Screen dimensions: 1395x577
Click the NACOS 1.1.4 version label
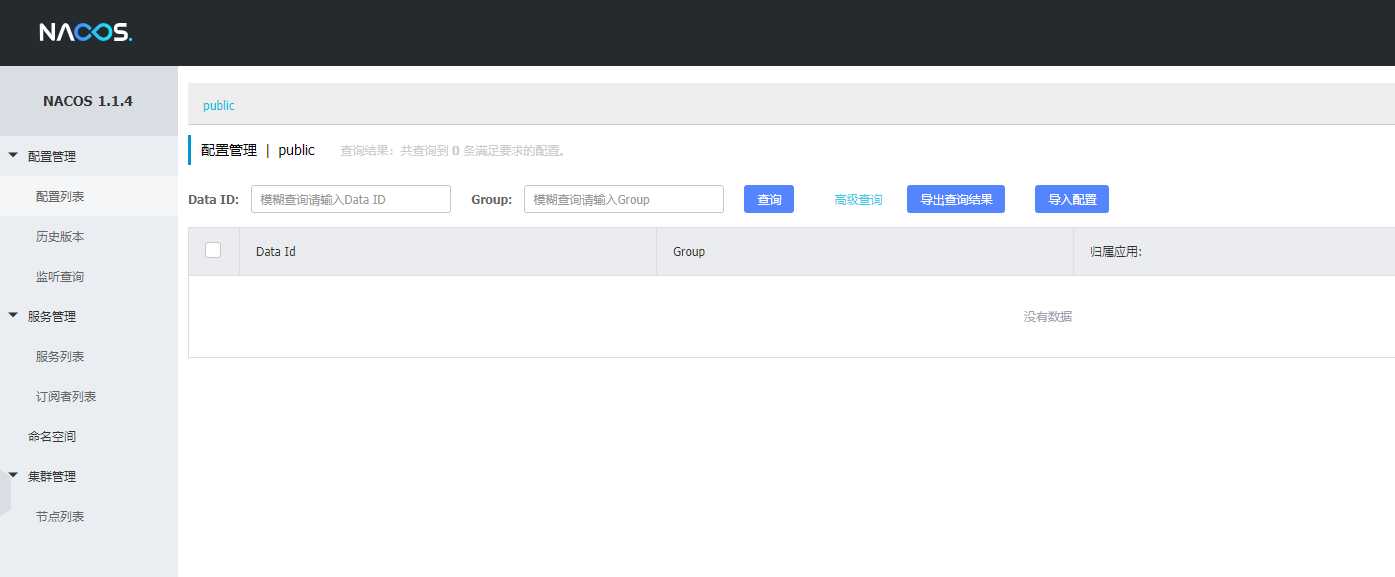pos(88,101)
